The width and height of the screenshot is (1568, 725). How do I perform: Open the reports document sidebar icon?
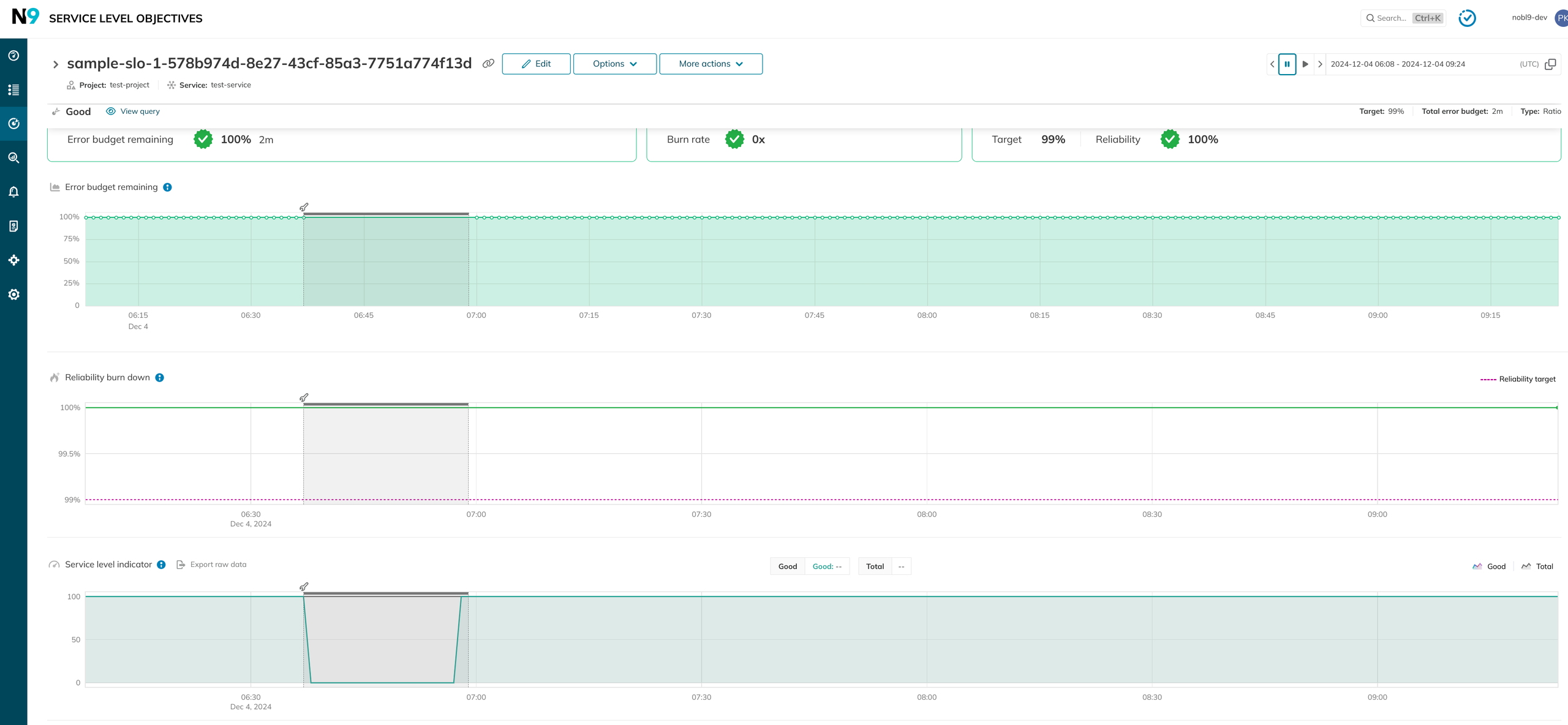(13, 226)
